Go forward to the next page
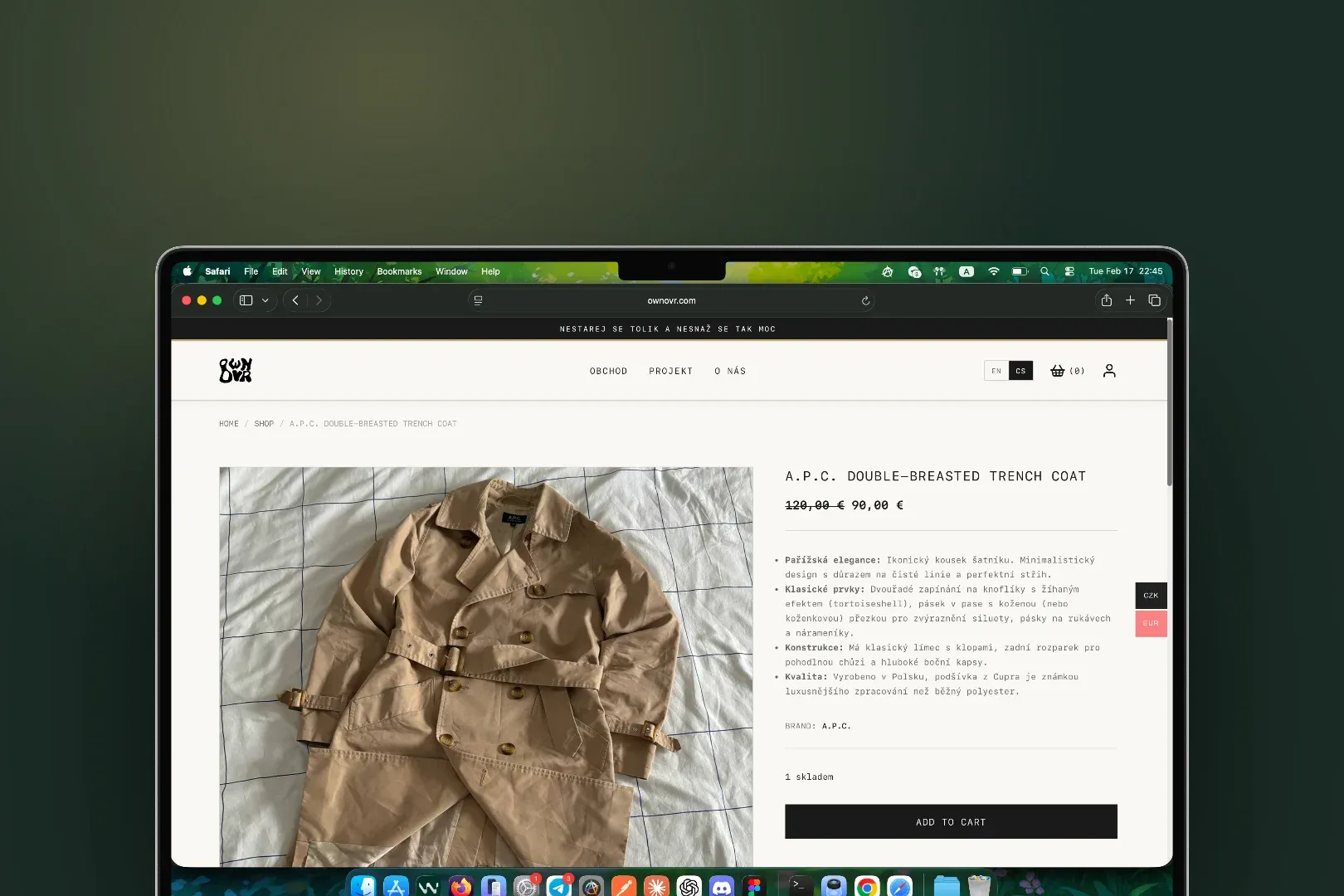This screenshot has width=1344, height=896. 319,300
